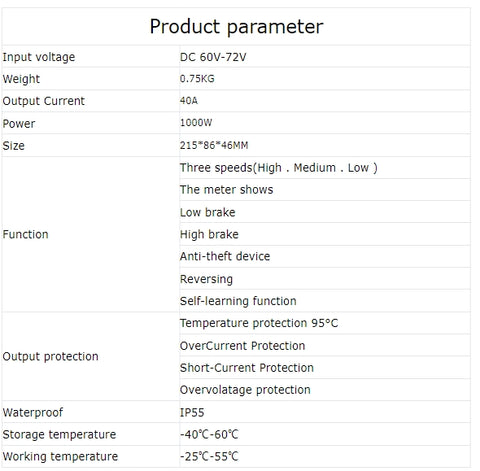Click the Self-learning function entry
Image resolution: width=480 pixels, height=471 pixels.
click(238, 301)
